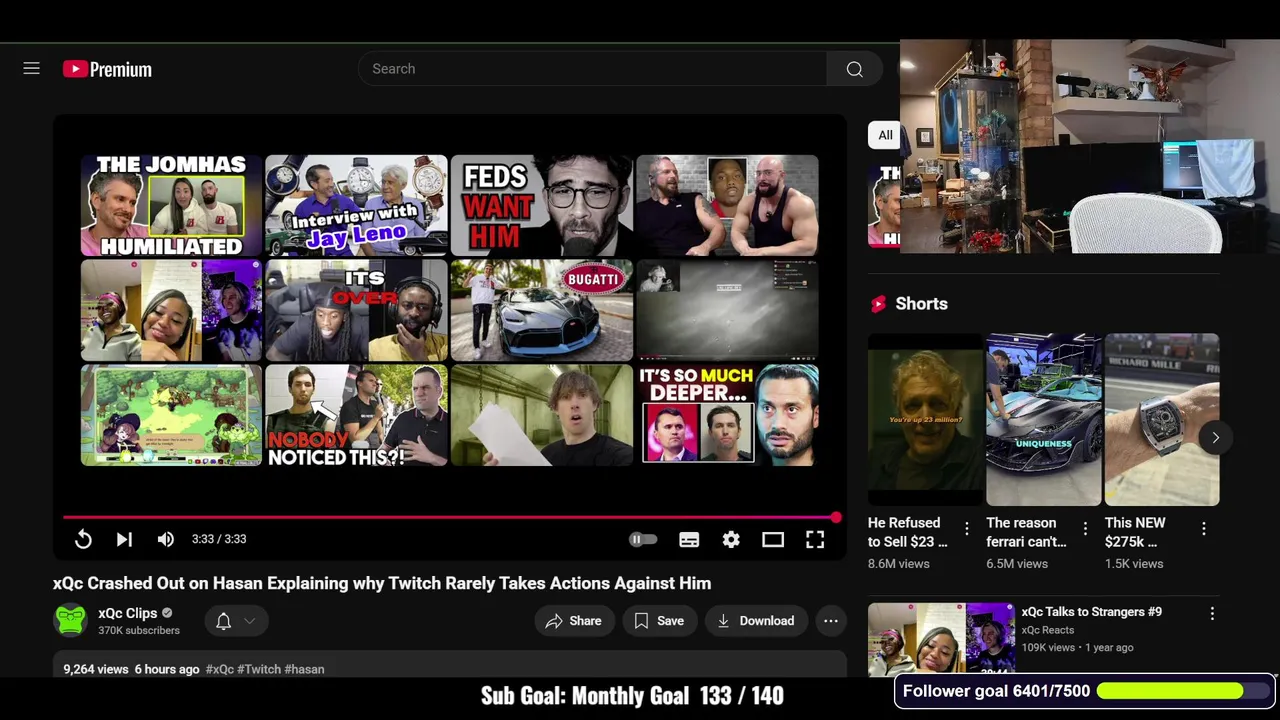Enter full screen mode

(815, 539)
